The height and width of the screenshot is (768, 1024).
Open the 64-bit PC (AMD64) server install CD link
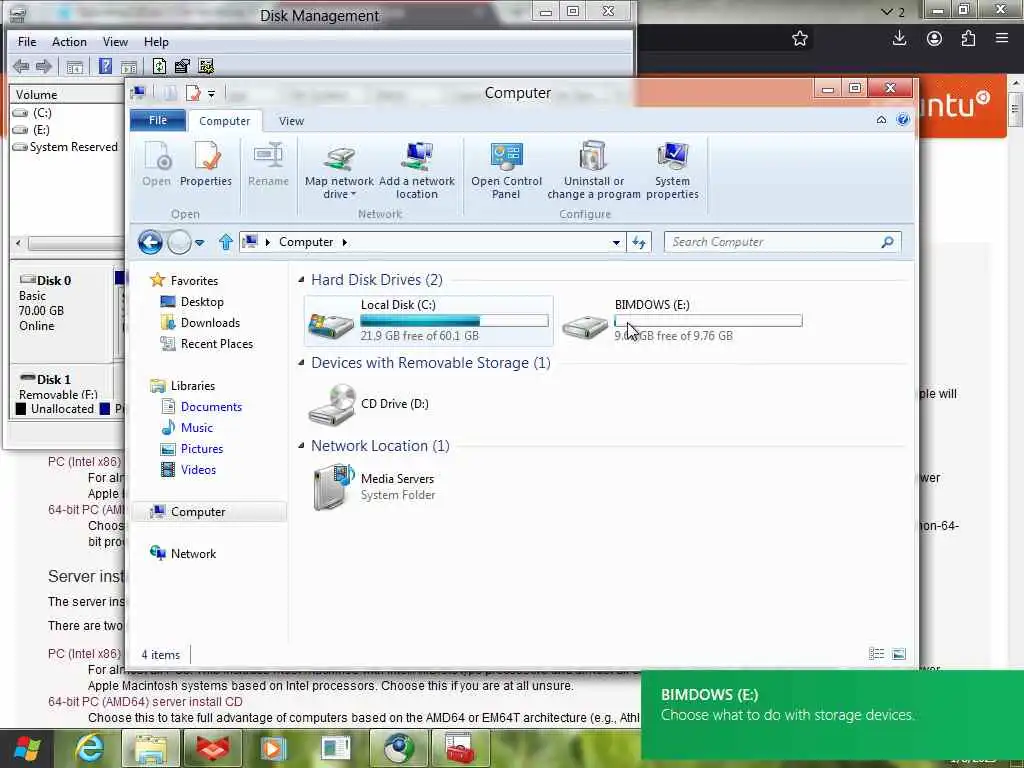(x=145, y=702)
